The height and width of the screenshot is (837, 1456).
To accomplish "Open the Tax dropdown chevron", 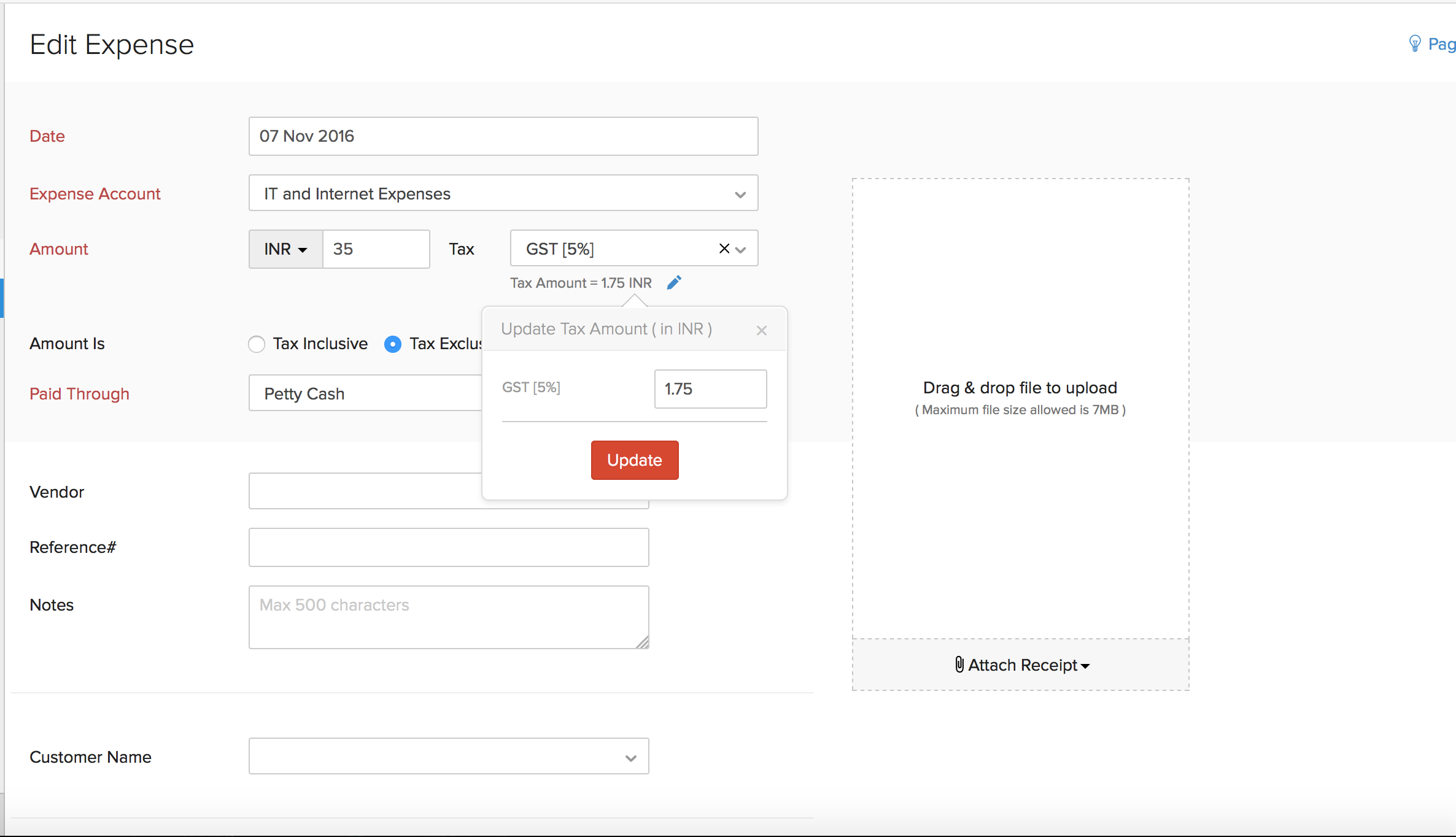I will [x=741, y=250].
